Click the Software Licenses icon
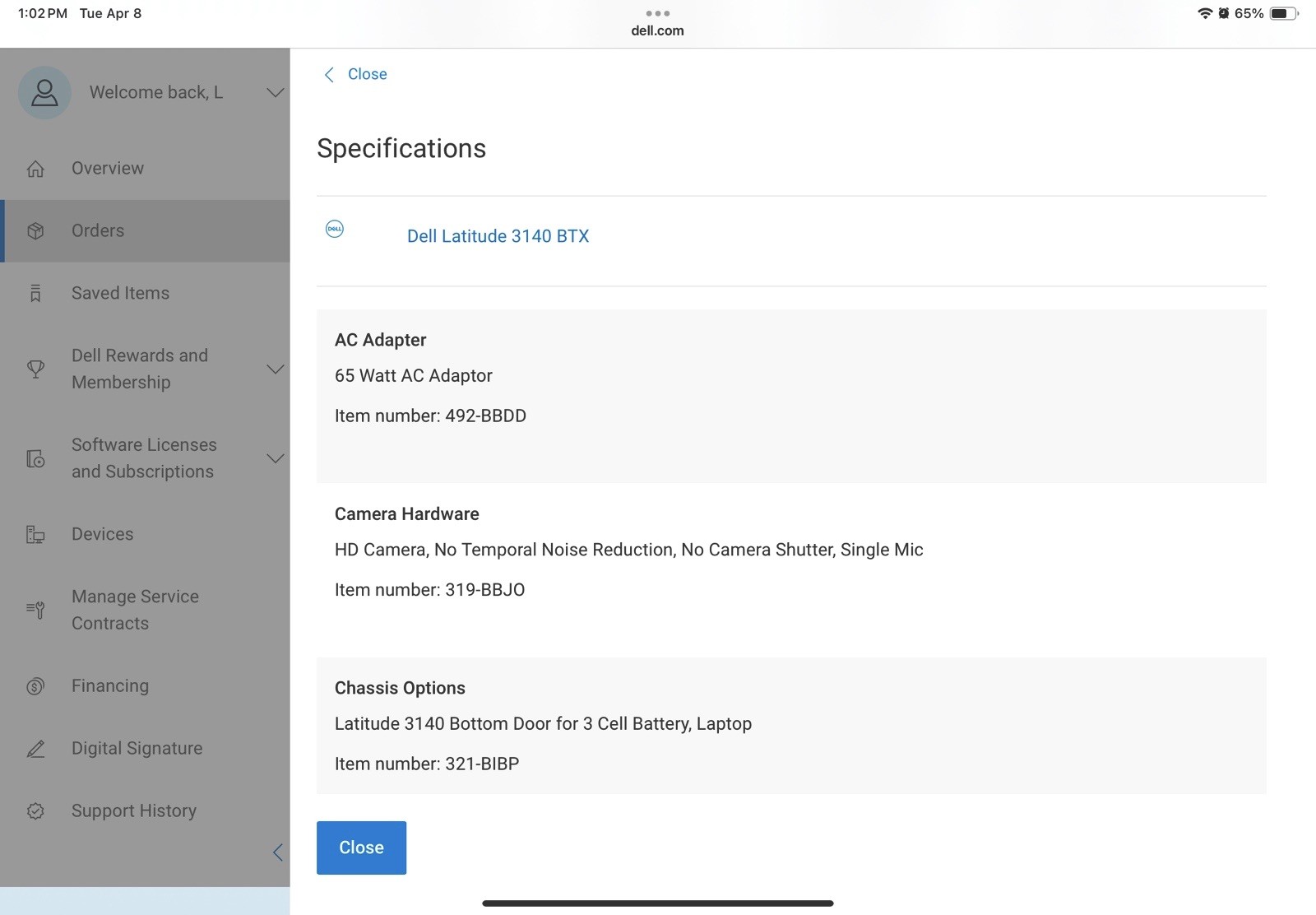Image resolution: width=1316 pixels, height=915 pixels. pyautogui.click(x=35, y=458)
